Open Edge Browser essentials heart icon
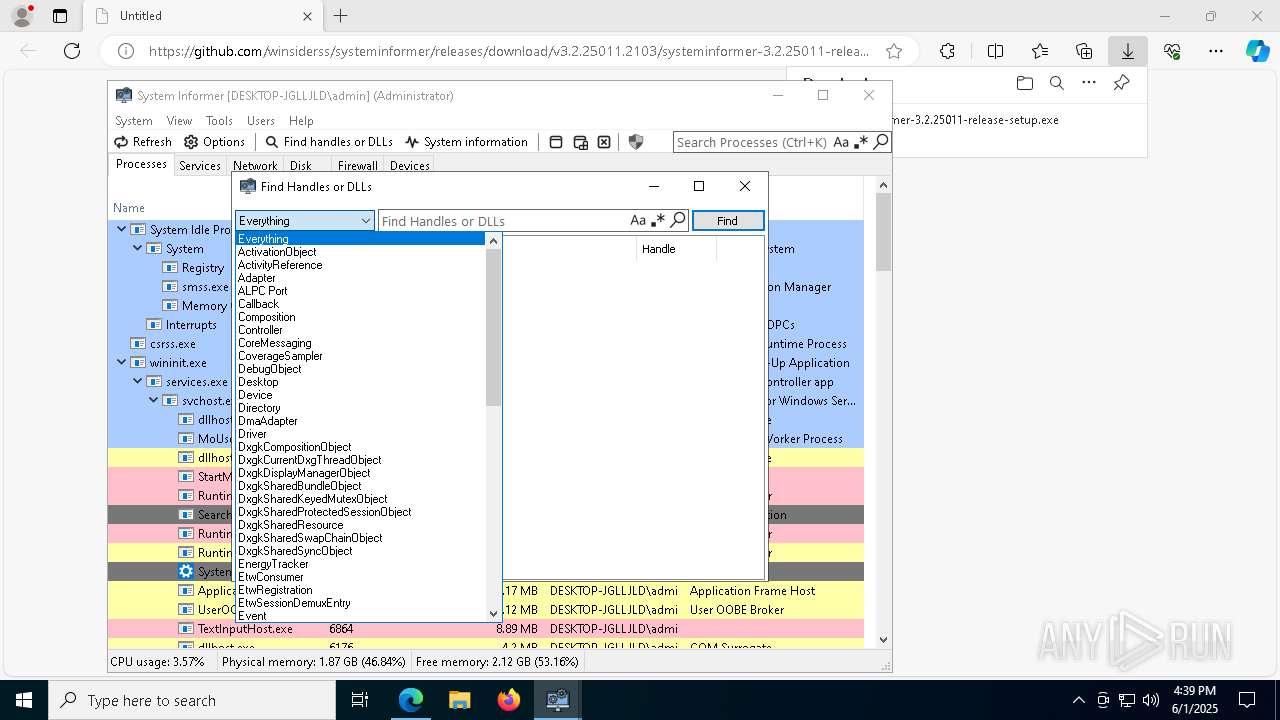The height and width of the screenshot is (720, 1280). pos(1172,51)
